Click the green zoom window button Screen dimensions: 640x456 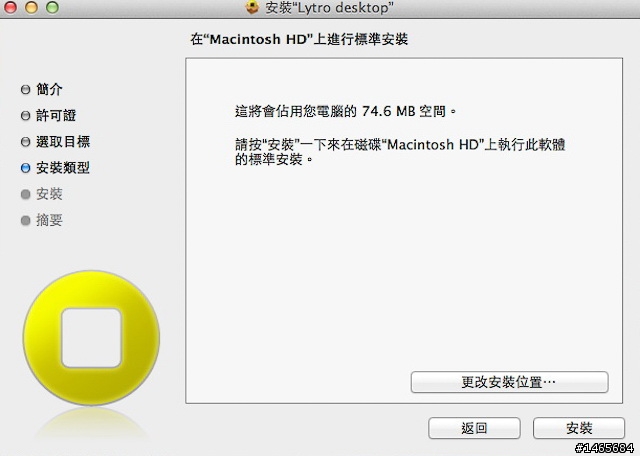[52, 7]
